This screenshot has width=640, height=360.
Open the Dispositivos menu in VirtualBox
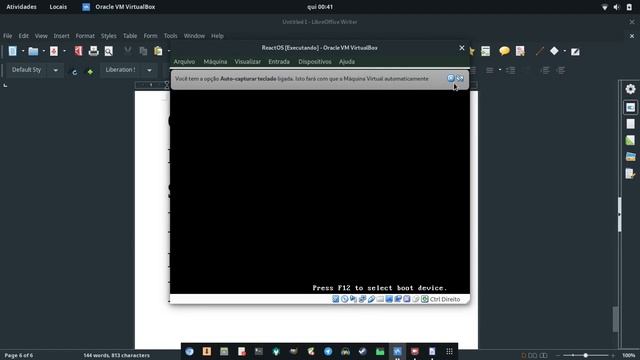(315, 62)
